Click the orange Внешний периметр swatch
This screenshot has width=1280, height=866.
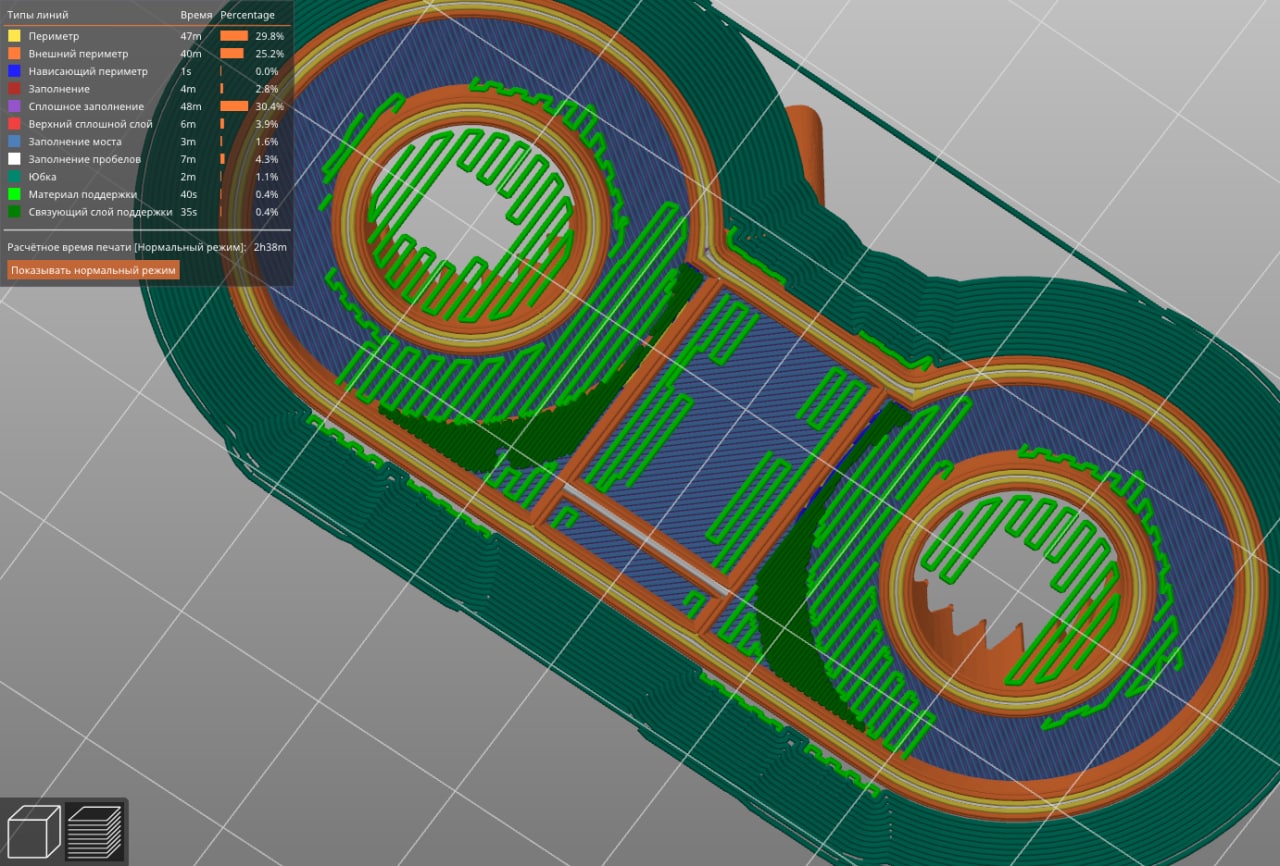[x=14, y=54]
